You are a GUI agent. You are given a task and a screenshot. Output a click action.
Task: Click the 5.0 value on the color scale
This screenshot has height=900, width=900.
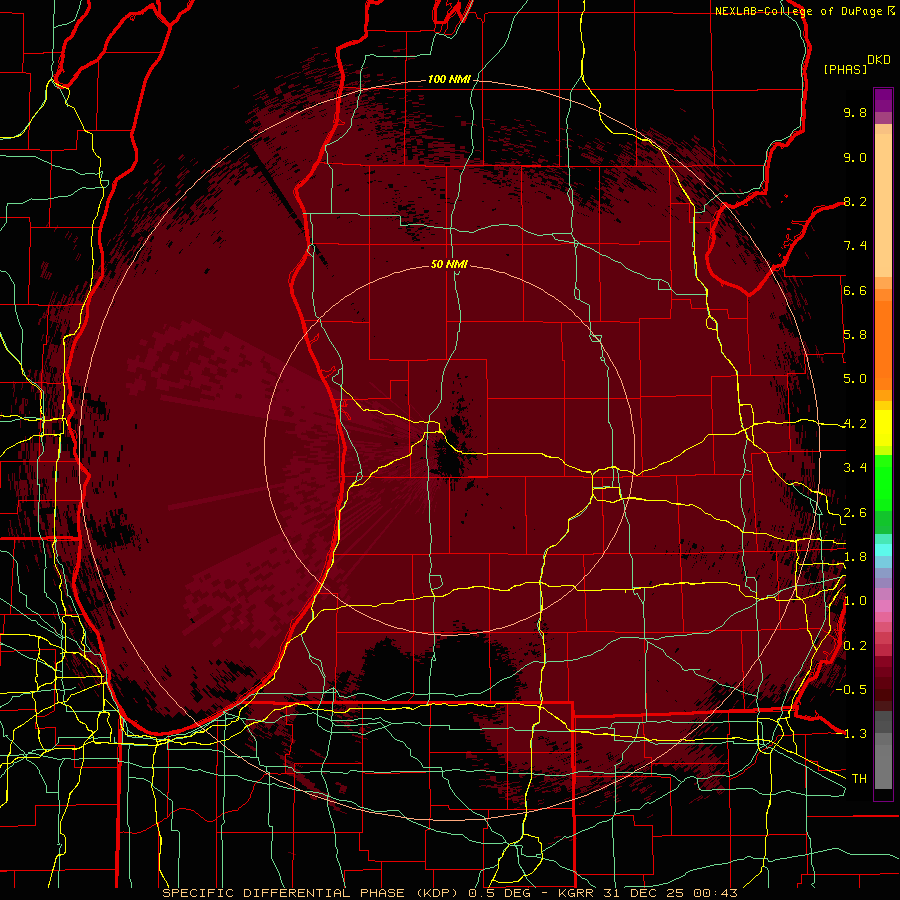pyautogui.click(x=855, y=379)
